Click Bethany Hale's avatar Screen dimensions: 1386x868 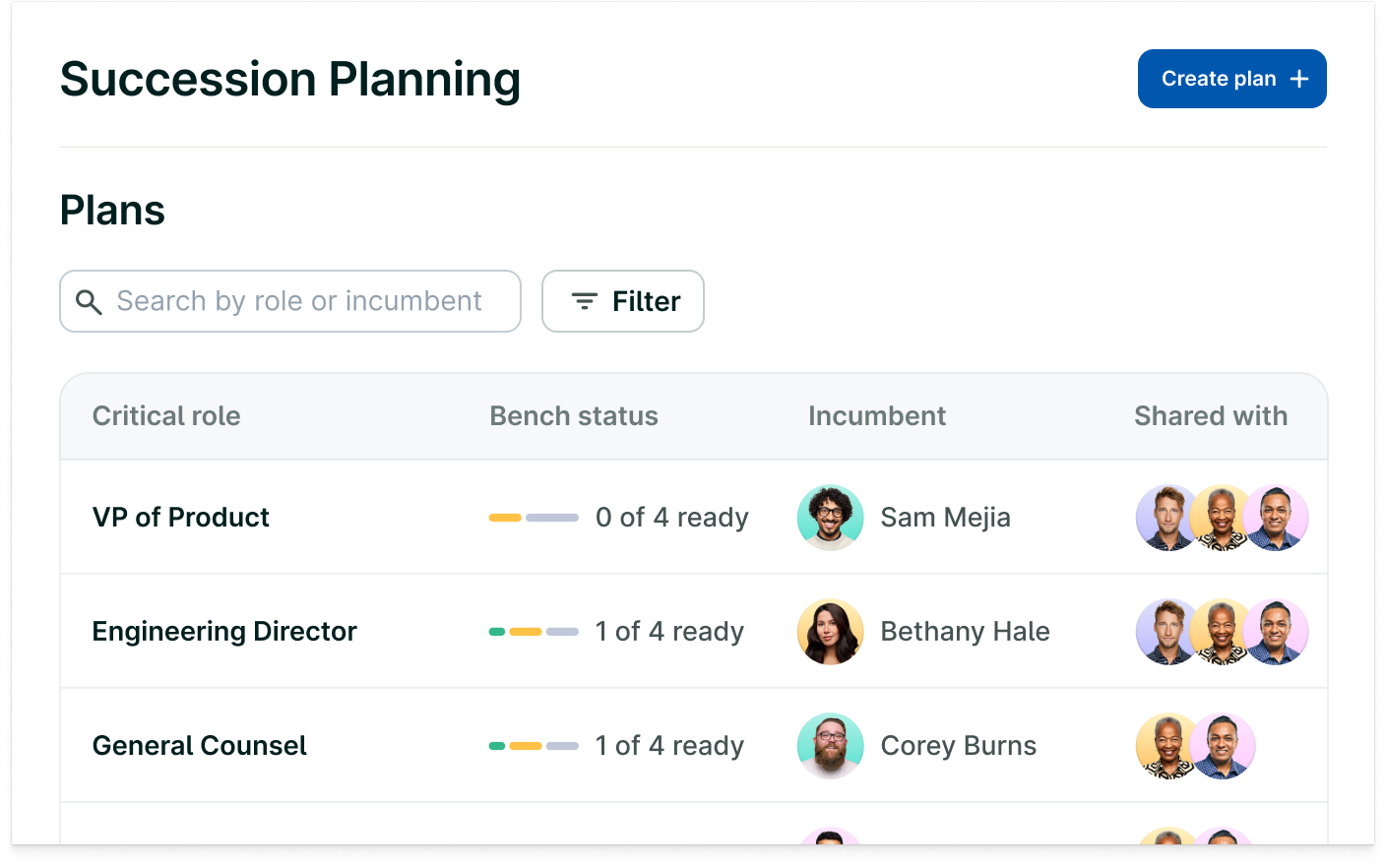[830, 632]
